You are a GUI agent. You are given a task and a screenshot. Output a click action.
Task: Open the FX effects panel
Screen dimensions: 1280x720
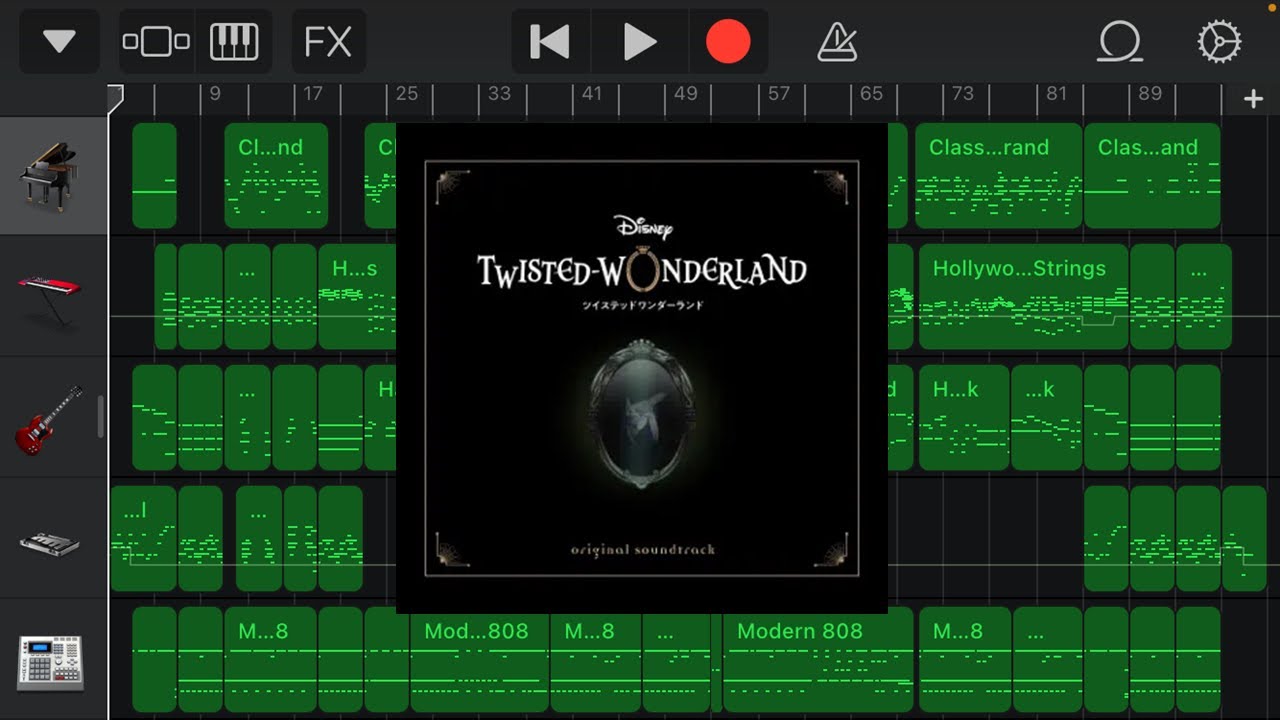(328, 42)
